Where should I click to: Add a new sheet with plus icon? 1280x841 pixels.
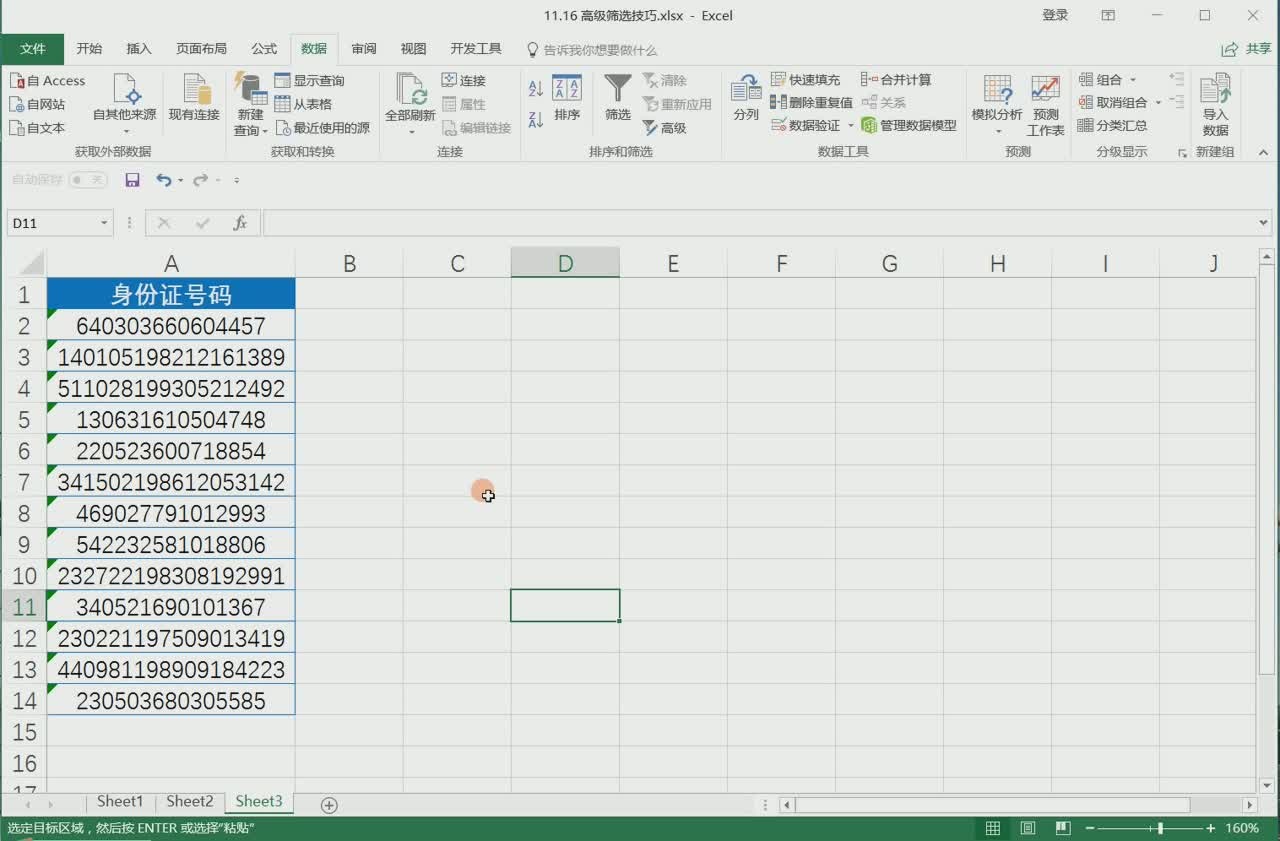coord(329,805)
